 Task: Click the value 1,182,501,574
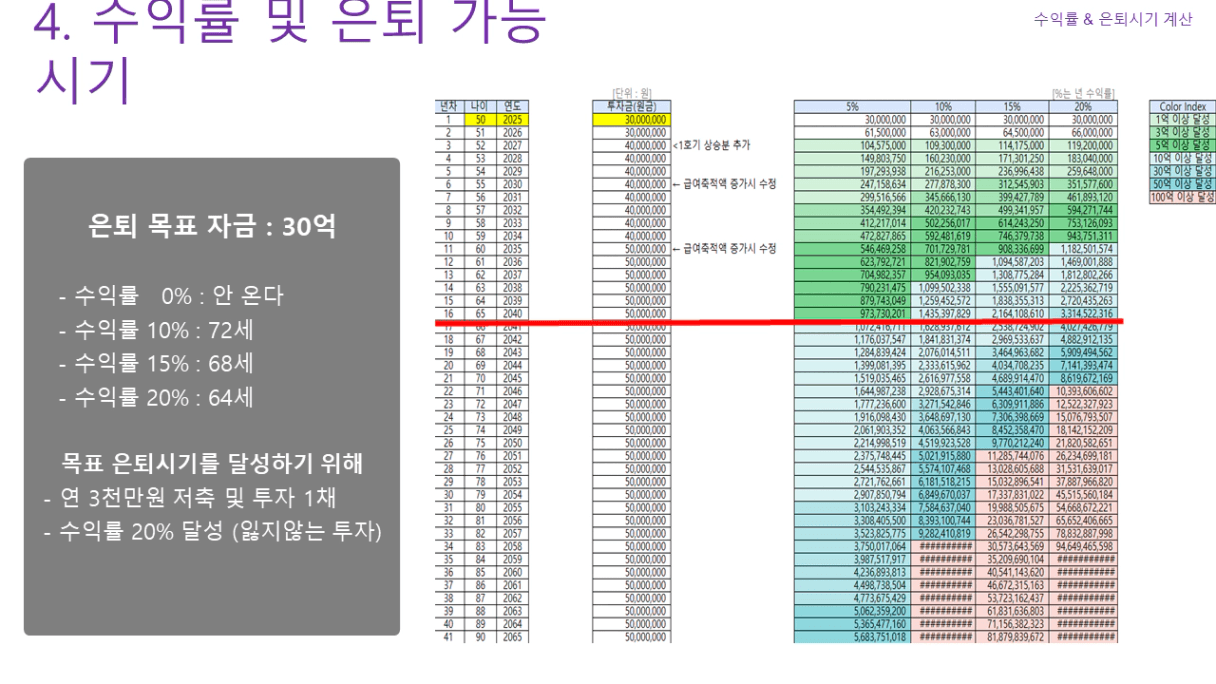(1088, 248)
